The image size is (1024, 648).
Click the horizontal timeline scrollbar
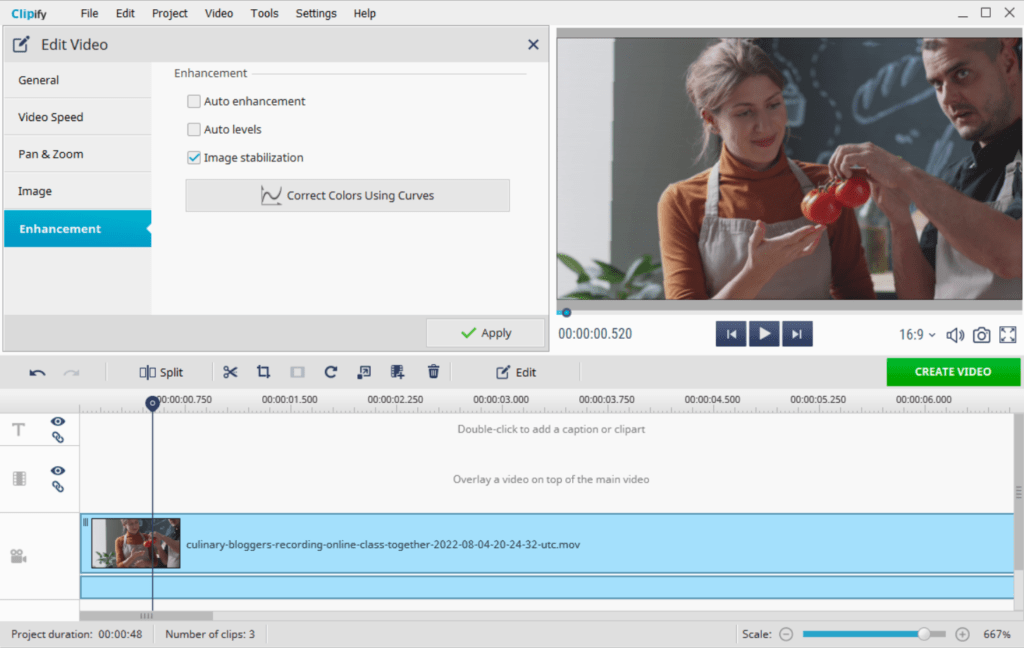tap(146, 615)
